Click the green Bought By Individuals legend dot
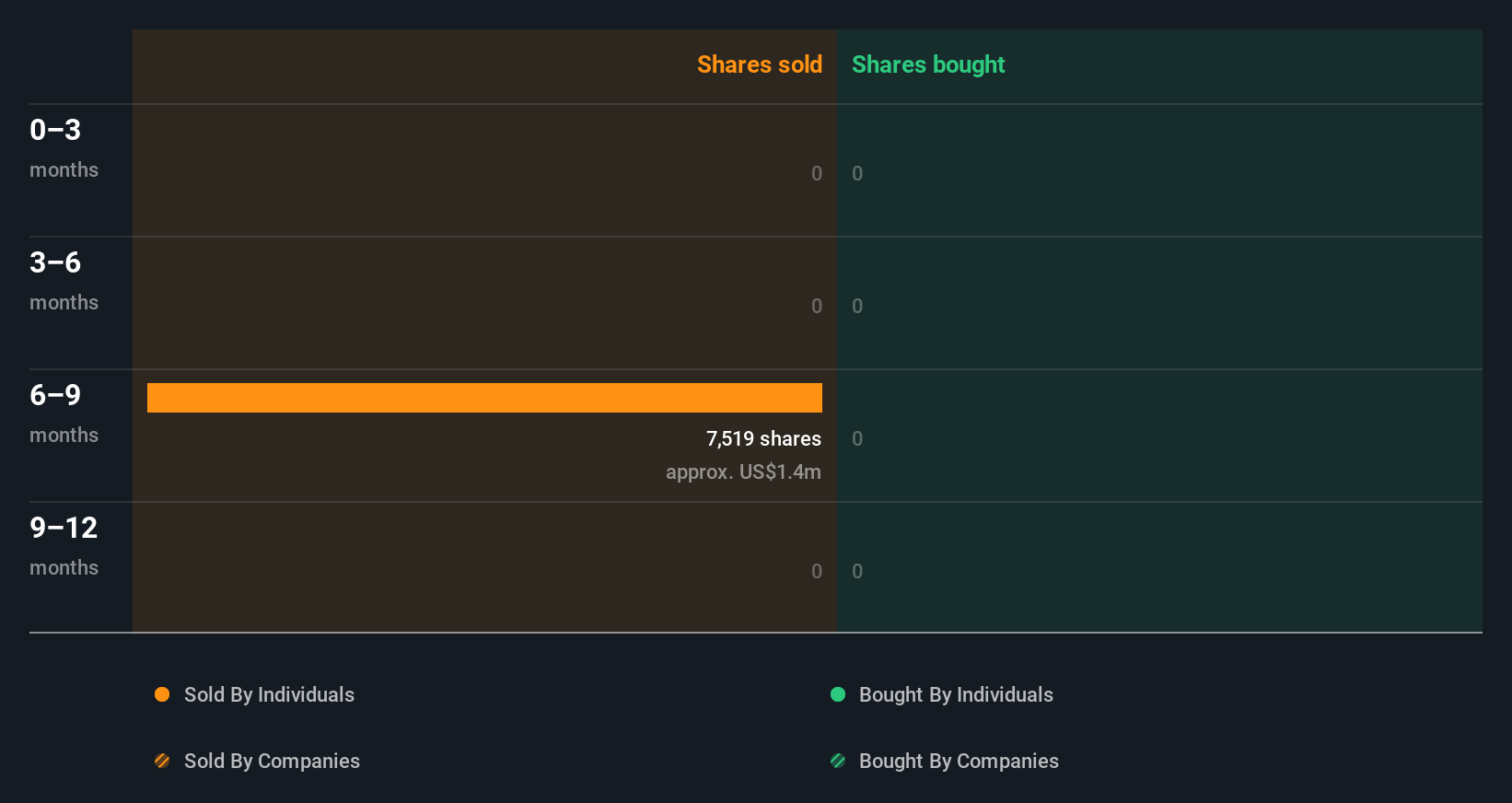 (838, 694)
